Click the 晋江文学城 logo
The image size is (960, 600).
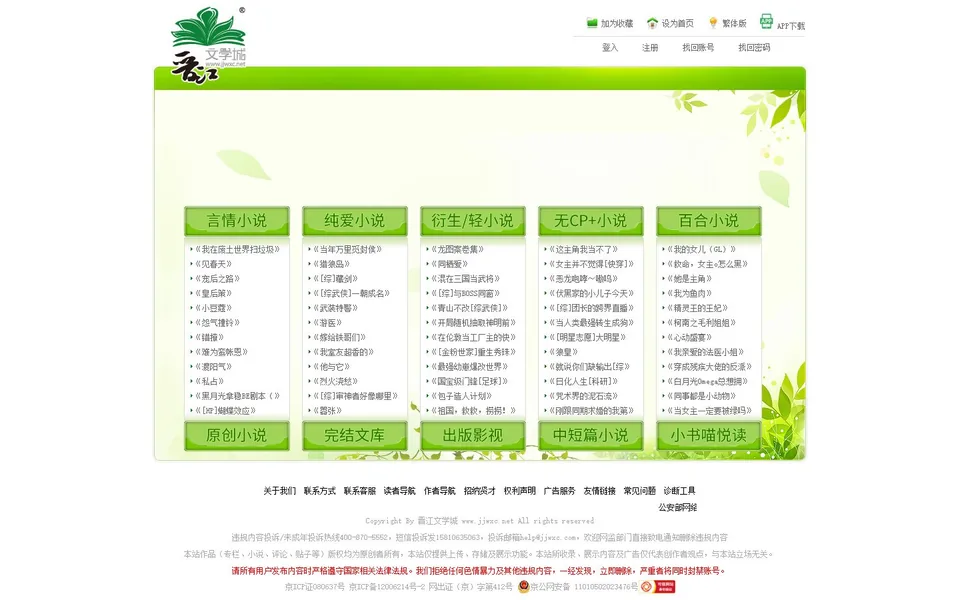(208, 45)
